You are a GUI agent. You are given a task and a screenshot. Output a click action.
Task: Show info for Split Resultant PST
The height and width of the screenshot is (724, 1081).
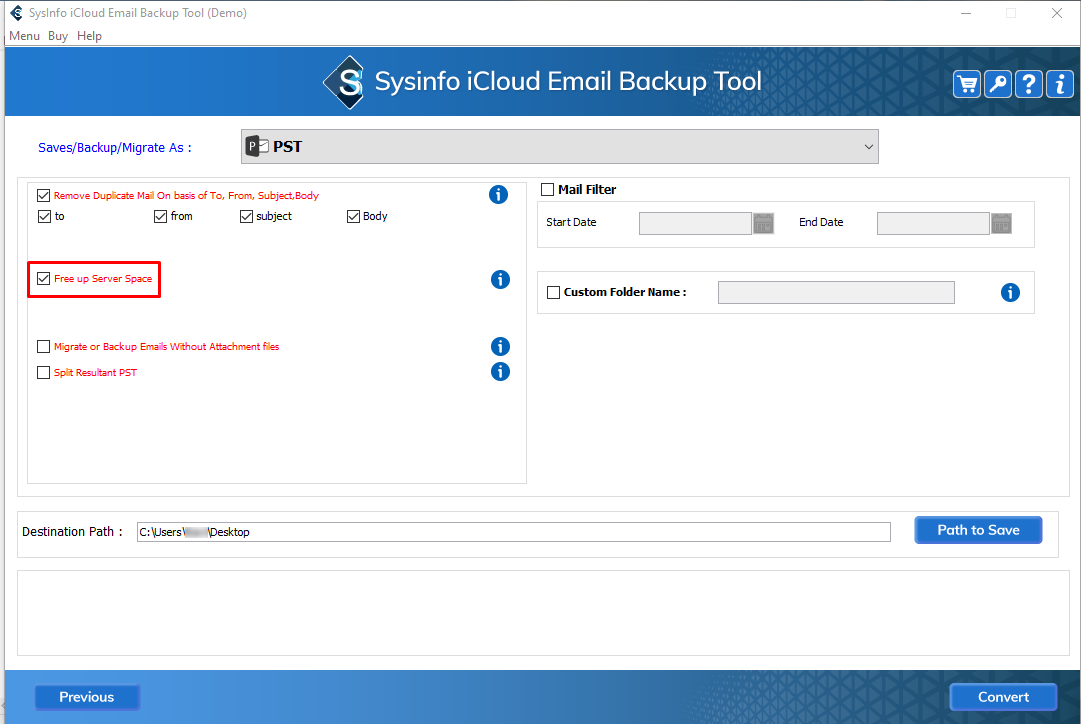501,372
